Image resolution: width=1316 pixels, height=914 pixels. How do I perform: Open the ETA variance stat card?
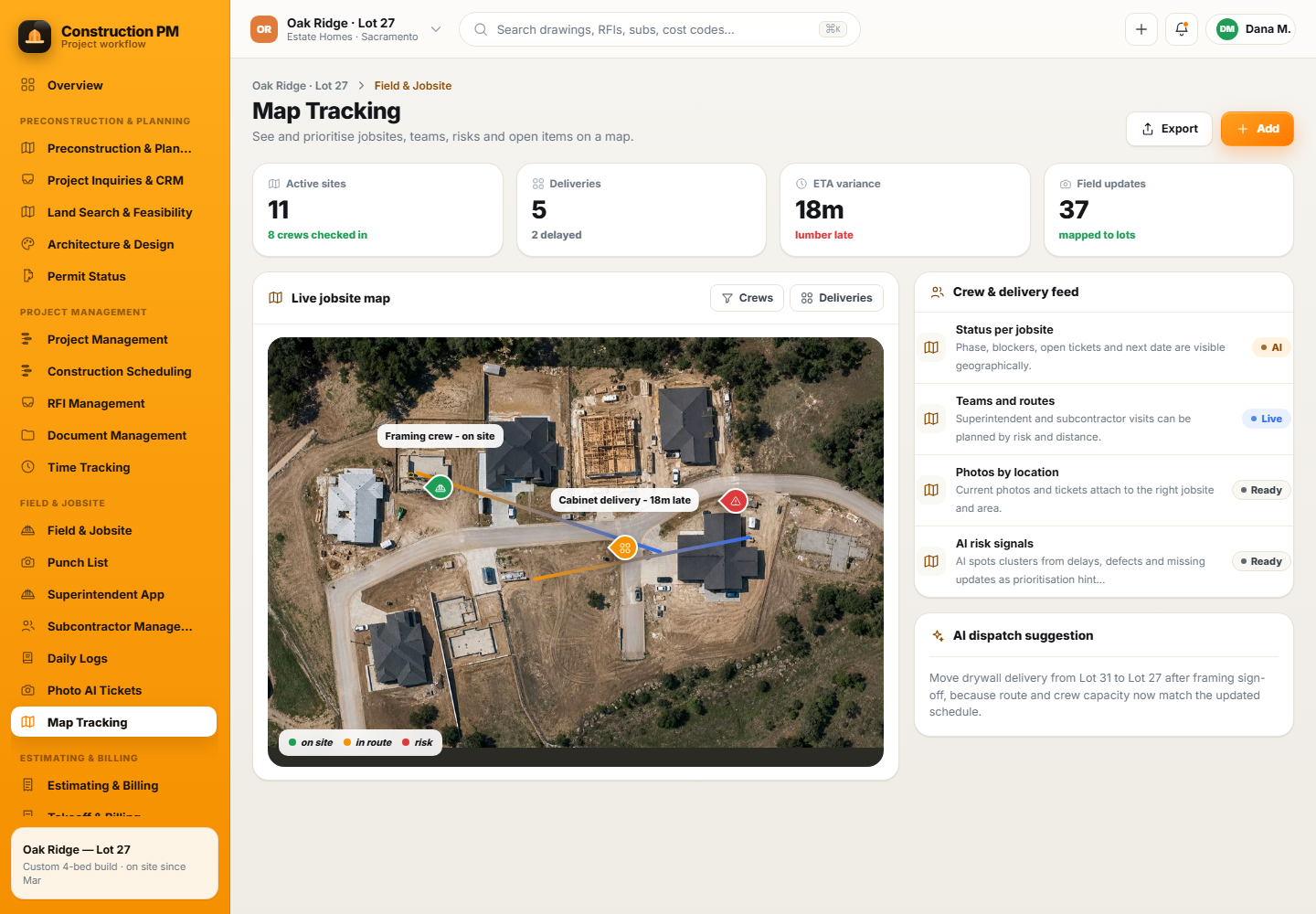click(x=905, y=210)
